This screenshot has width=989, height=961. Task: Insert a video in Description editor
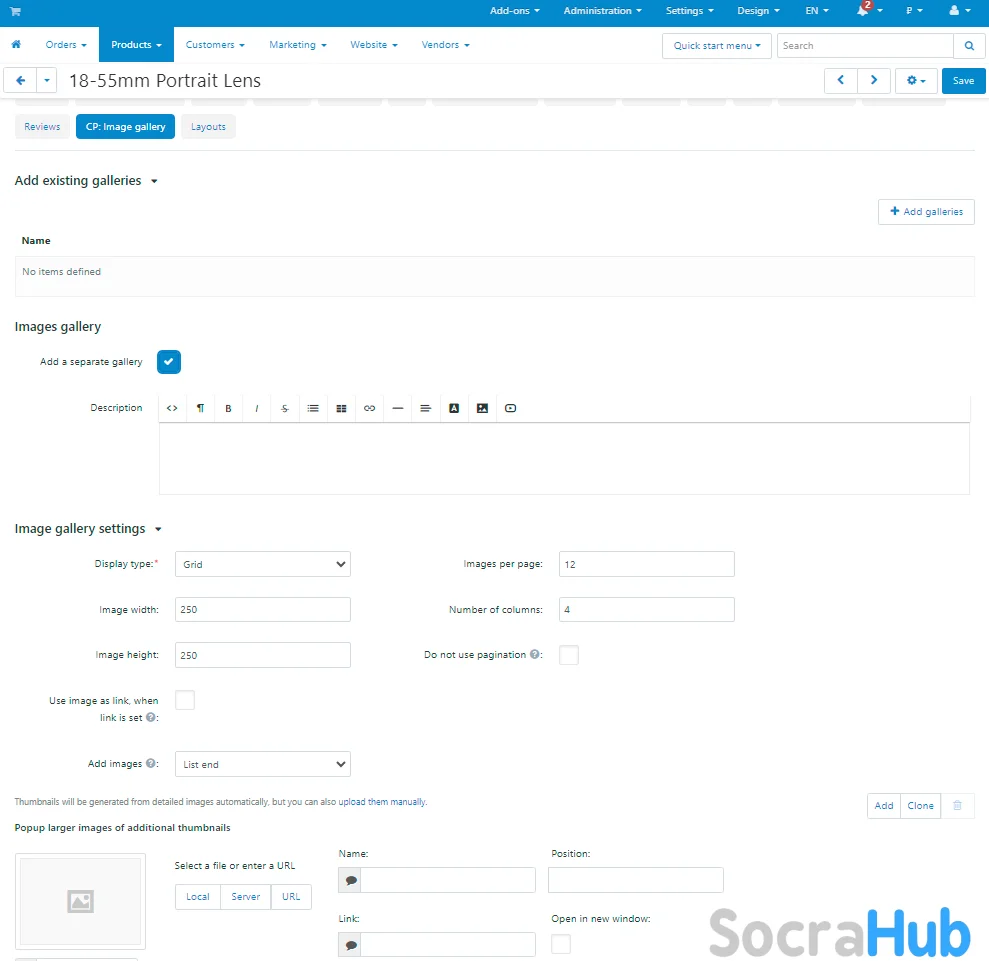[x=511, y=409]
